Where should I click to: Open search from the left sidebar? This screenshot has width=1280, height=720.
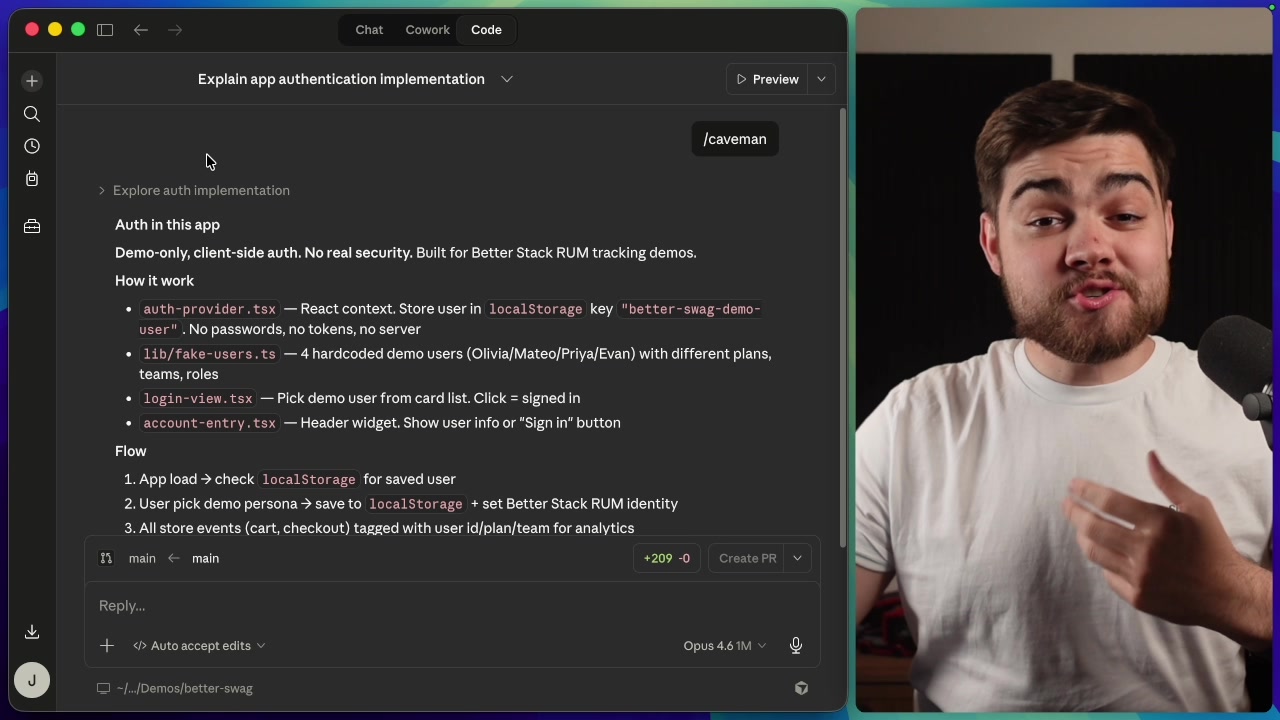pyautogui.click(x=32, y=114)
